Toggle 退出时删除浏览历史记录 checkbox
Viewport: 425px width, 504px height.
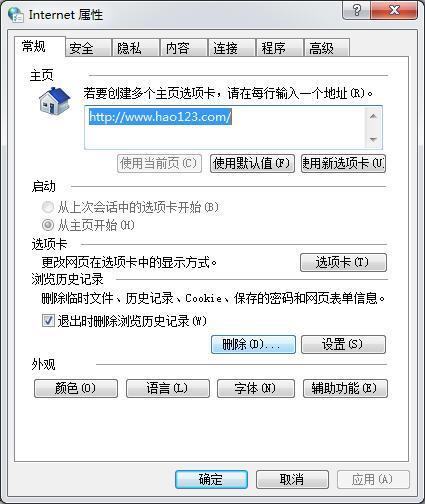pyautogui.click(x=48, y=321)
